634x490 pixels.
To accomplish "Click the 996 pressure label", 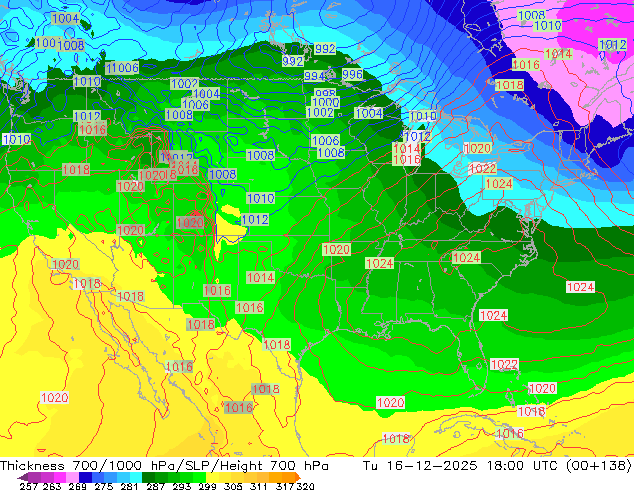I will click(x=352, y=74).
